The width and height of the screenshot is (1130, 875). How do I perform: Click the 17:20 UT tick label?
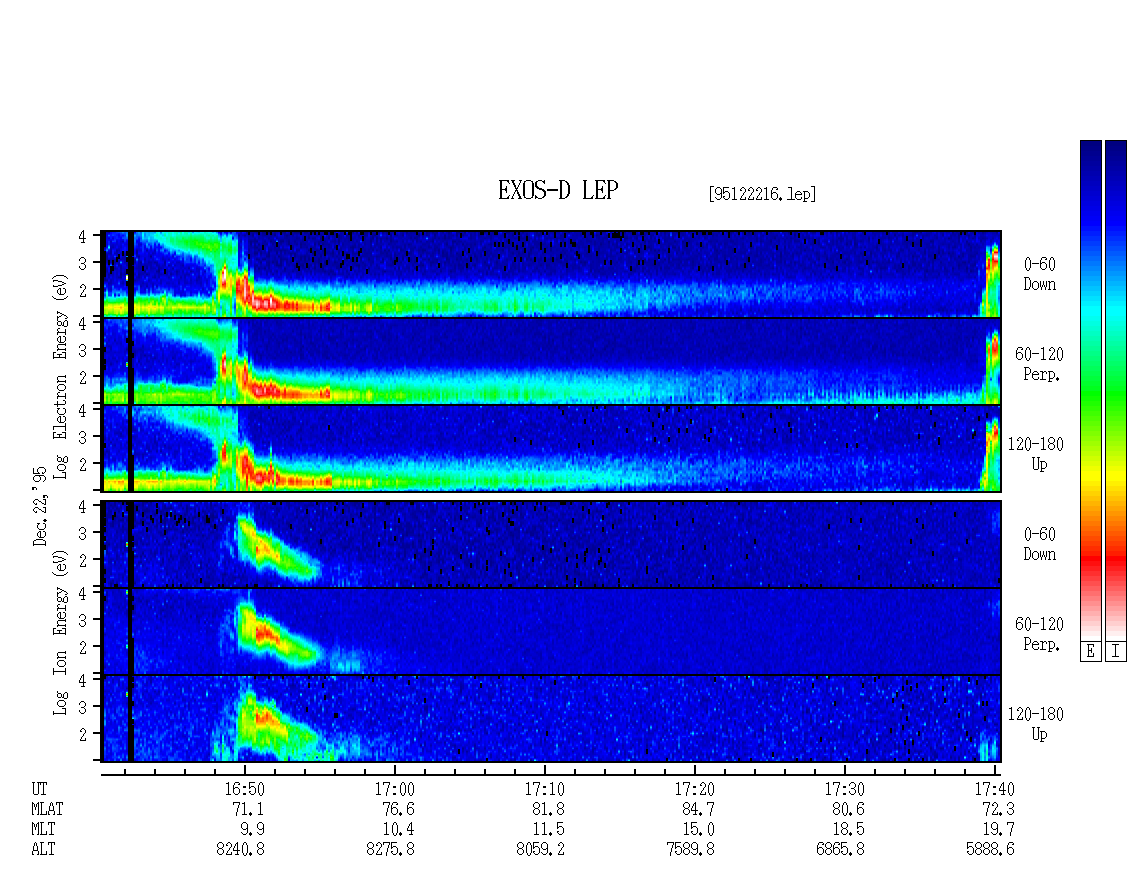point(694,789)
